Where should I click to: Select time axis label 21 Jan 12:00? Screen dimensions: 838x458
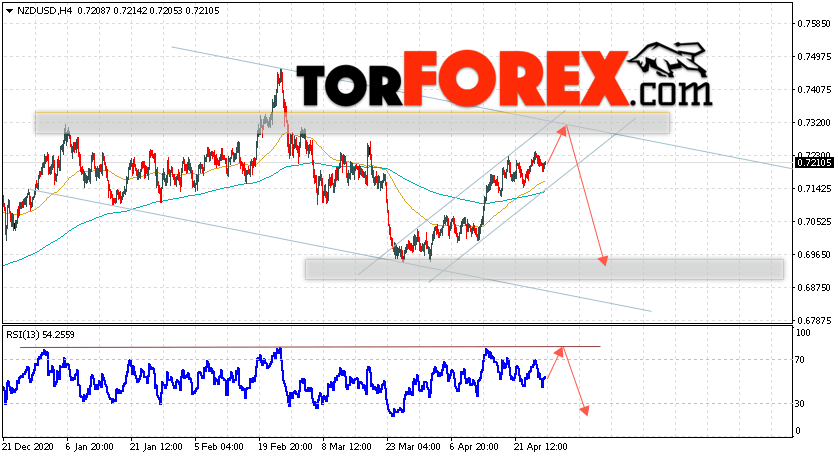click(x=156, y=447)
